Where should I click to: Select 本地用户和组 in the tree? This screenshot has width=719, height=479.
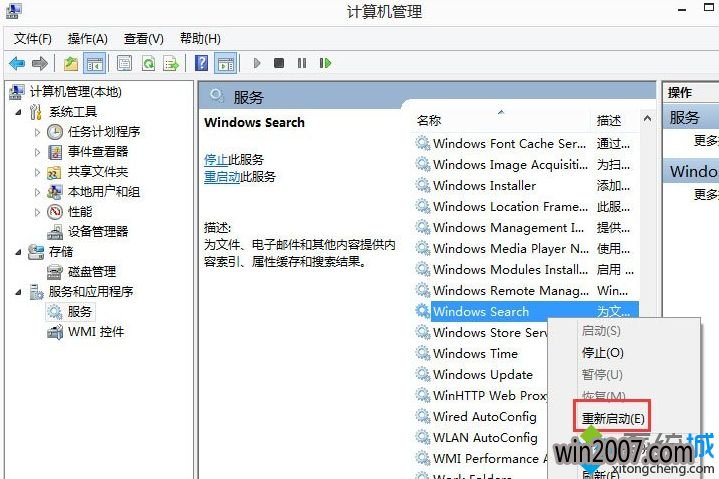104,192
